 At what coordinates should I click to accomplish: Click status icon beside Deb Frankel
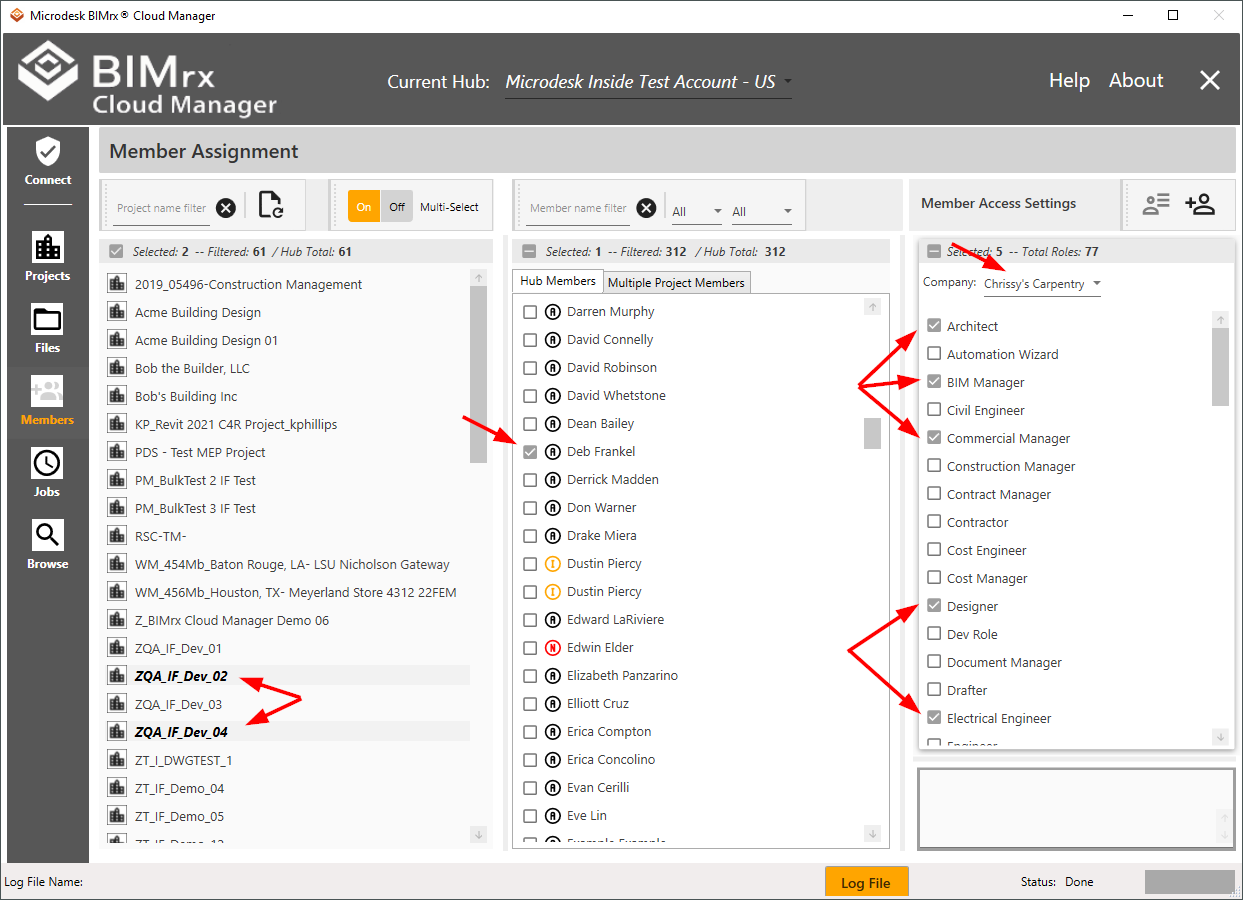(552, 452)
